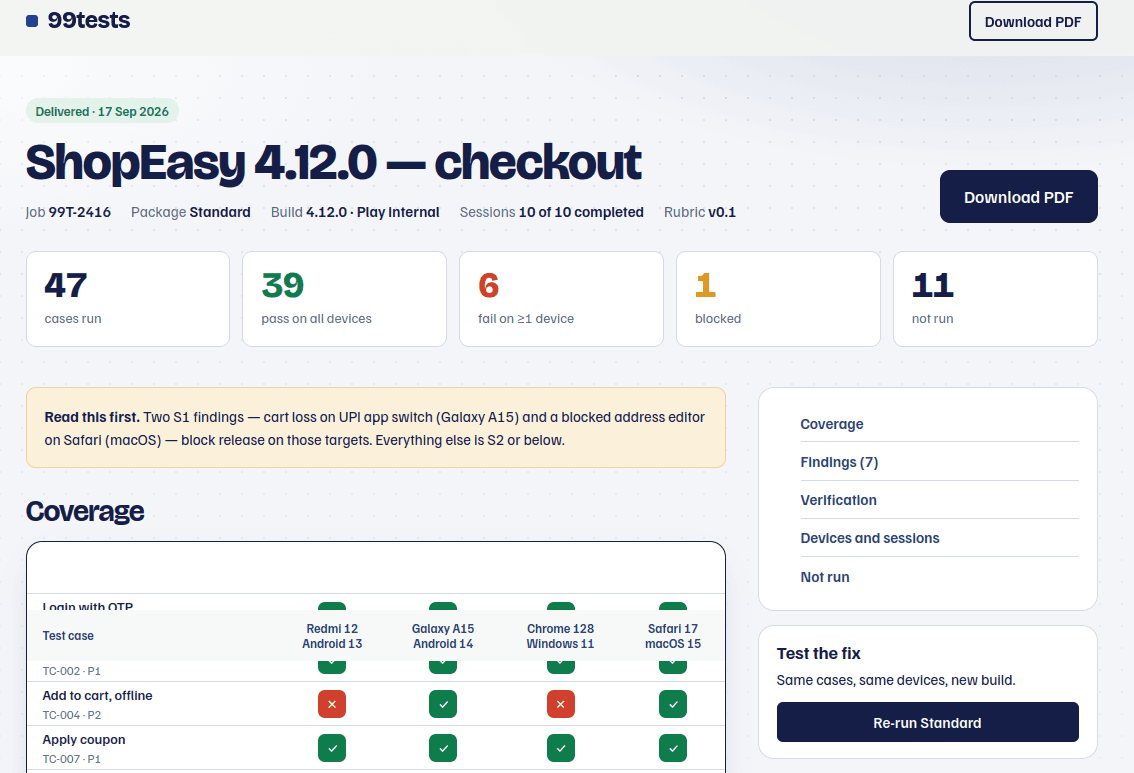The image size is (1134, 773).
Task: Click the Rubric v0.1 text
Action: point(699,212)
